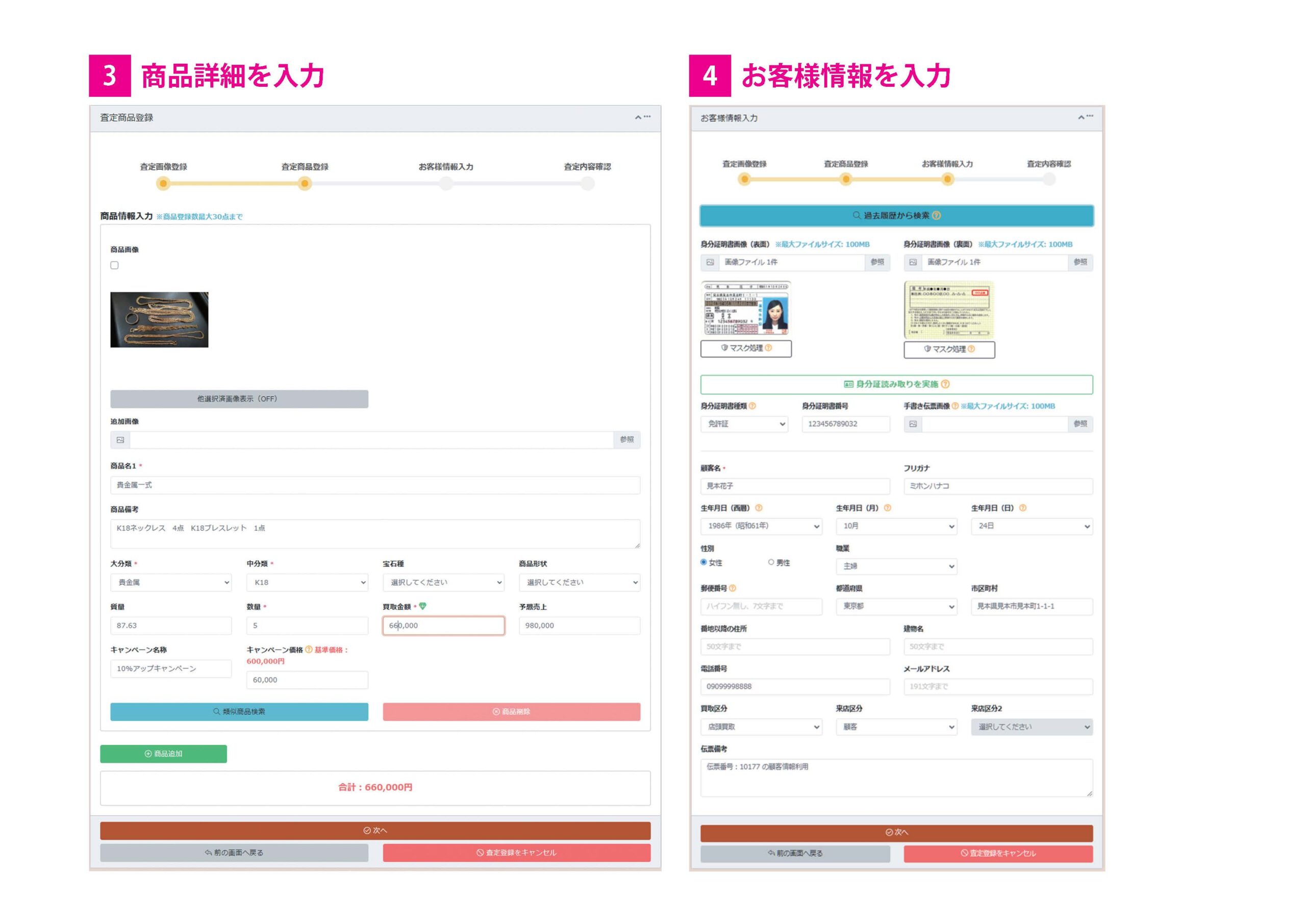Image resolution: width=1306 pixels, height=924 pixels.
Task: Click help icon beside 過去履歴から検索
Action: 936,216
